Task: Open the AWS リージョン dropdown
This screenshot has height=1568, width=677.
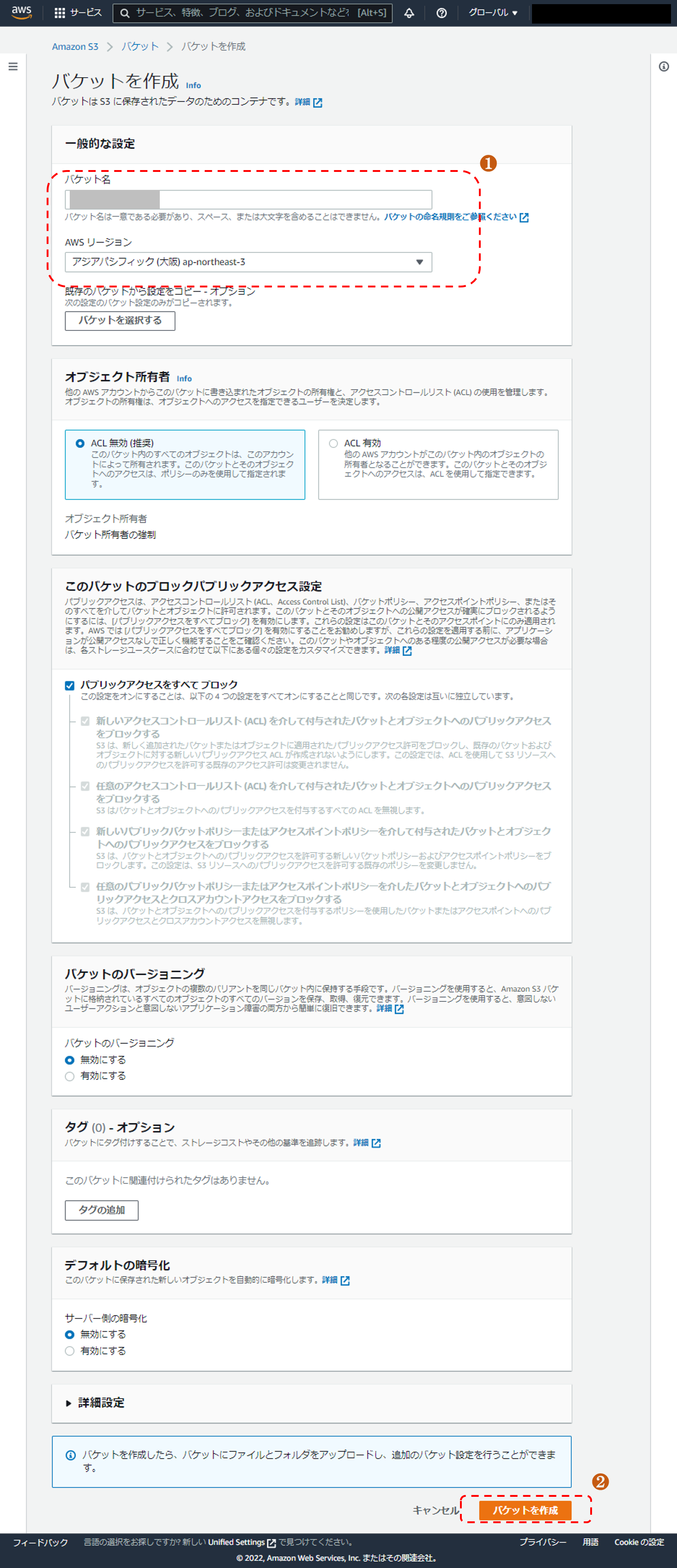Action: point(248,262)
